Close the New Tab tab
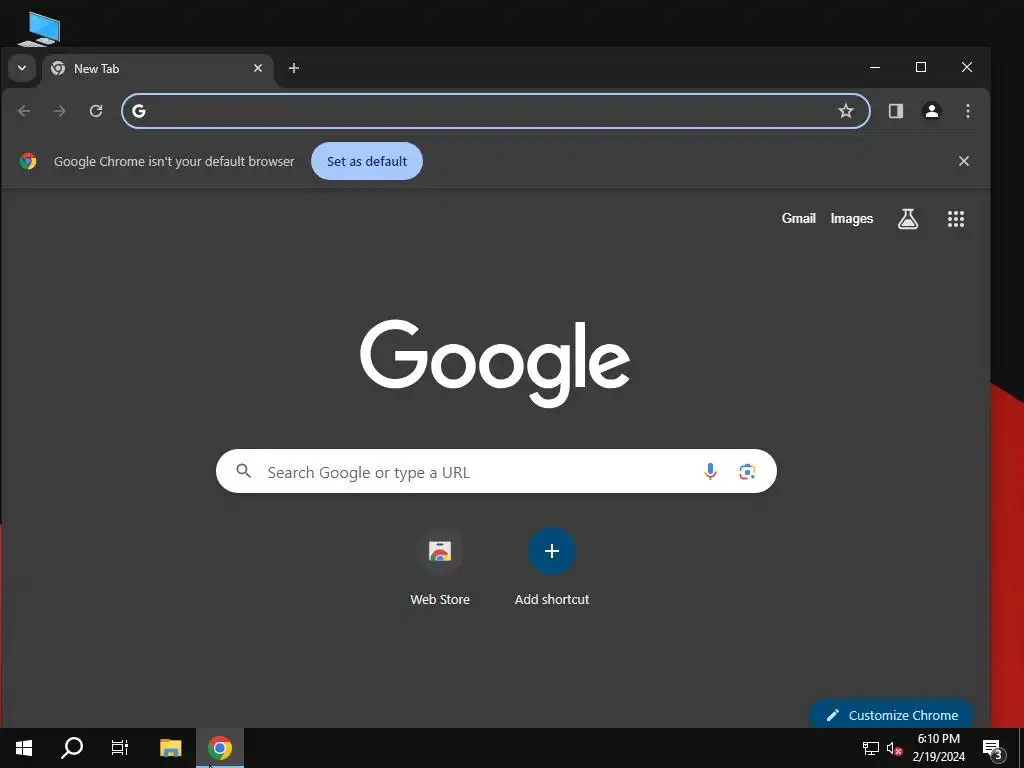 258,68
